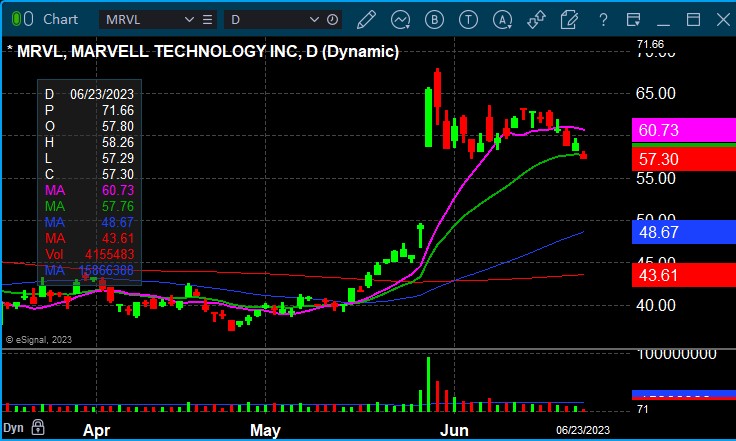736x441 pixels.
Task: Close the chart window
Action: [x=723, y=19]
